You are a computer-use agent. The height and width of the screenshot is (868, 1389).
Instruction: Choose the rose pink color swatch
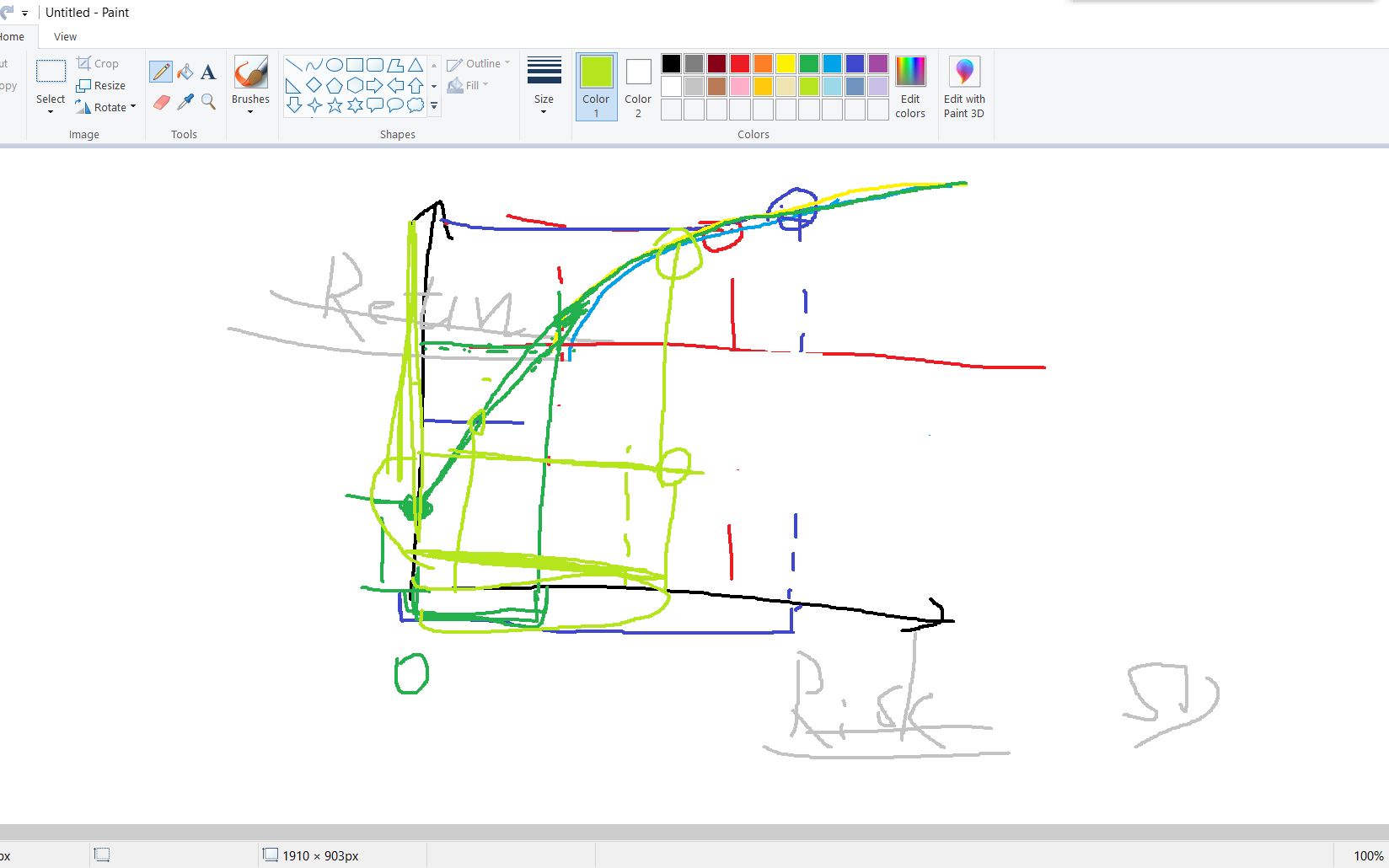740,87
